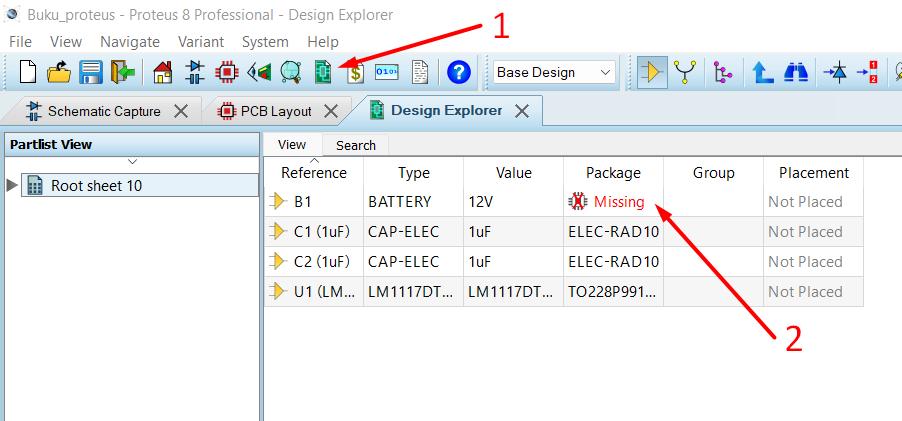
Task: Click the Close Project door icon
Action: click(x=123, y=72)
